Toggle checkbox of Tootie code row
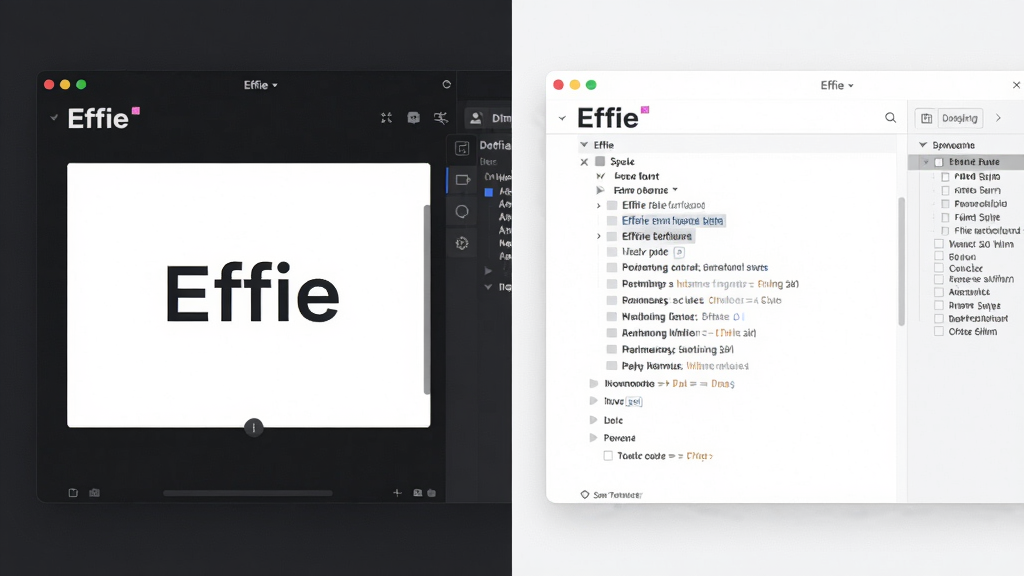Image resolution: width=1024 pixels, height=576 pixels. point(608,456)
